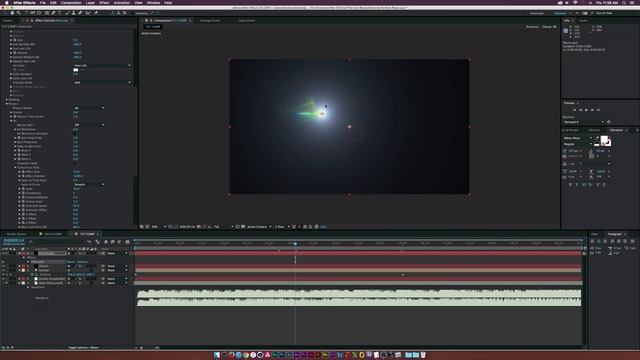
Task: Select the Rotation tool in toolbar
Action: (26, 13)
